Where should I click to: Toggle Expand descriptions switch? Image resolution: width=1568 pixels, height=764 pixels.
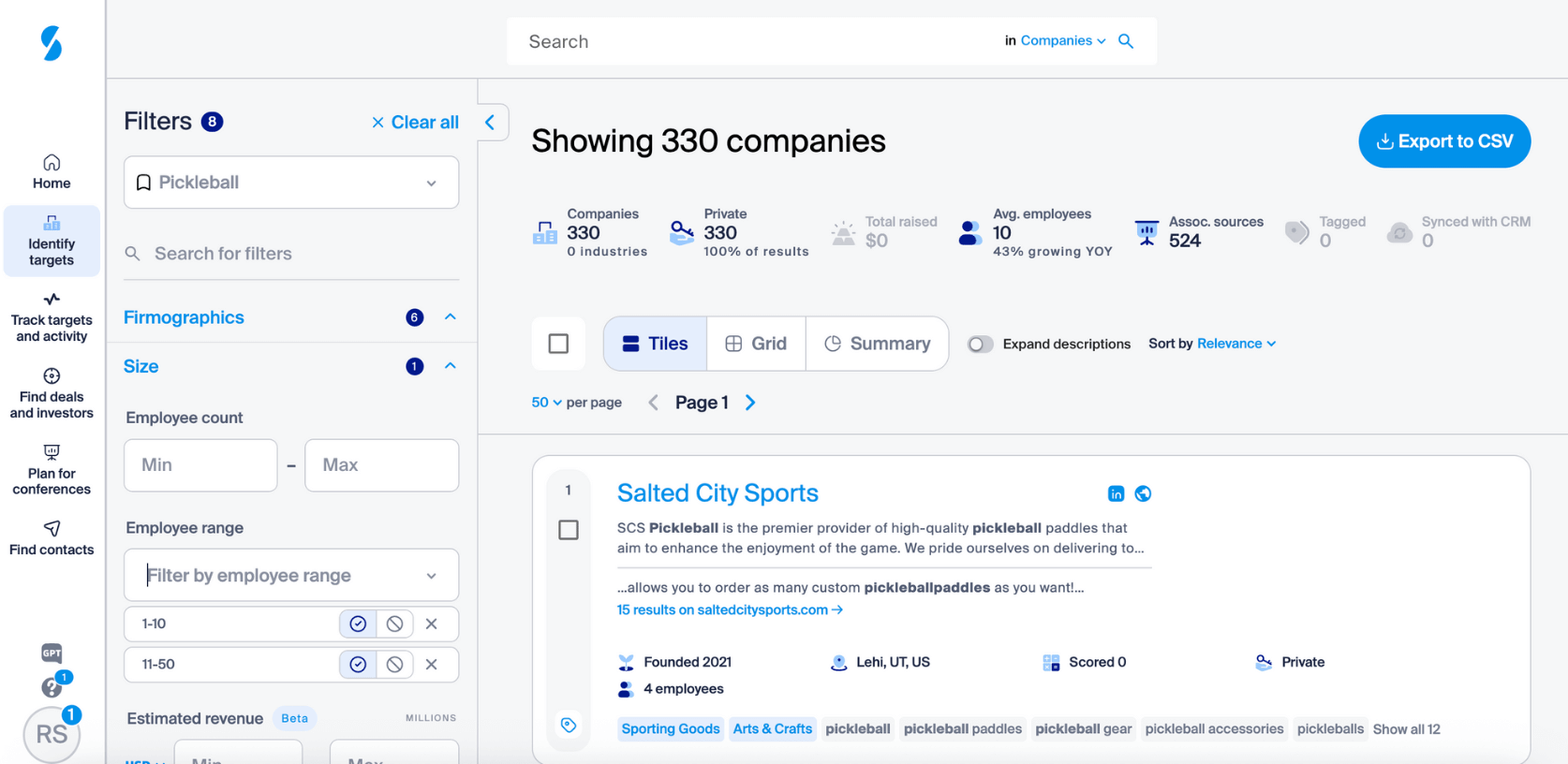pyautogui.click(x=980, y=344)
